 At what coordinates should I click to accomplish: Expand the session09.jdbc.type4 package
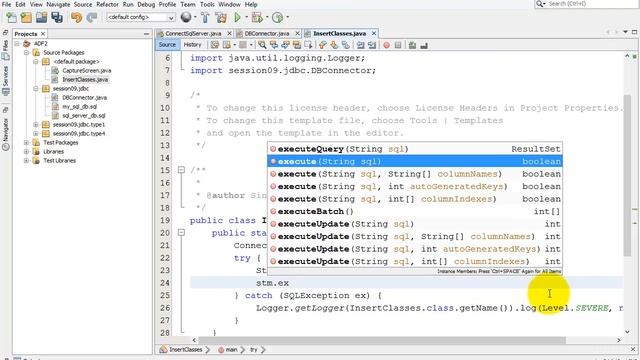click(36, 133)
